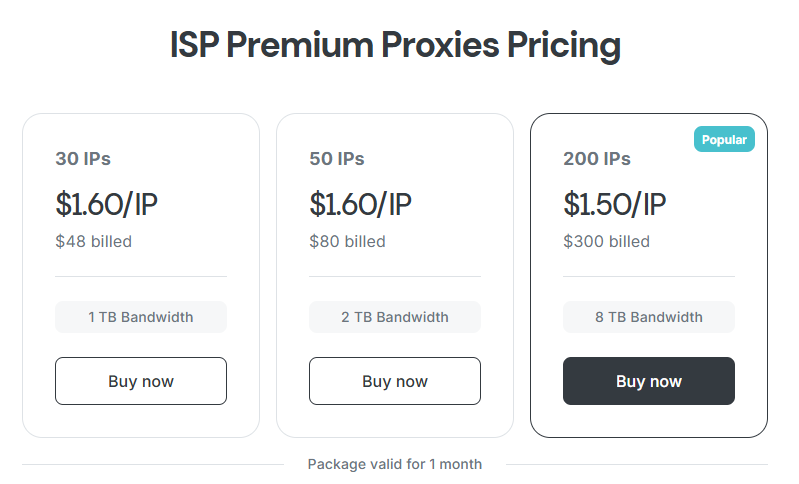
Task: Select the 1 TB Bandwidth pill
Action: (141, 317)
